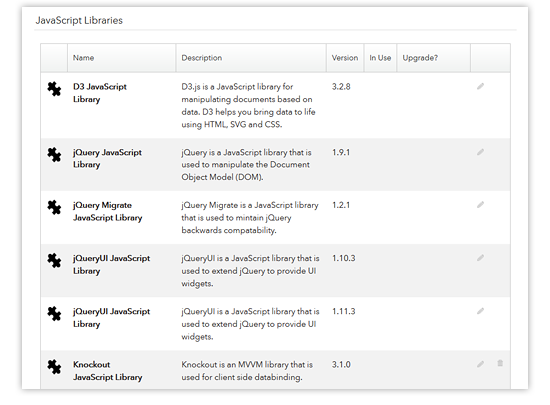550x405 pixels.
Task: Select the 'Knockout JavaScript Library' name
Action: (107, 371)
